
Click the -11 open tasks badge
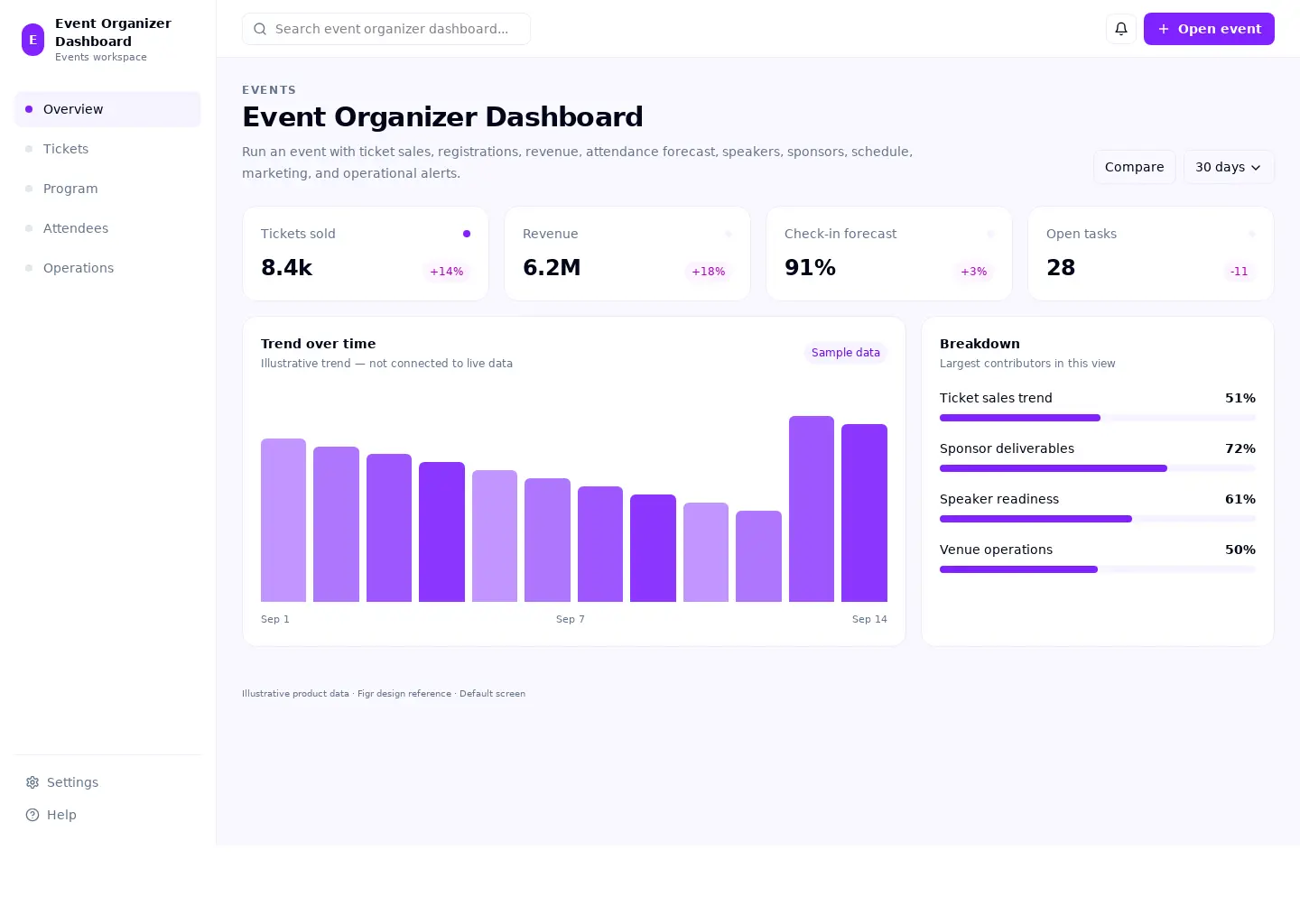click(1239, 272)
